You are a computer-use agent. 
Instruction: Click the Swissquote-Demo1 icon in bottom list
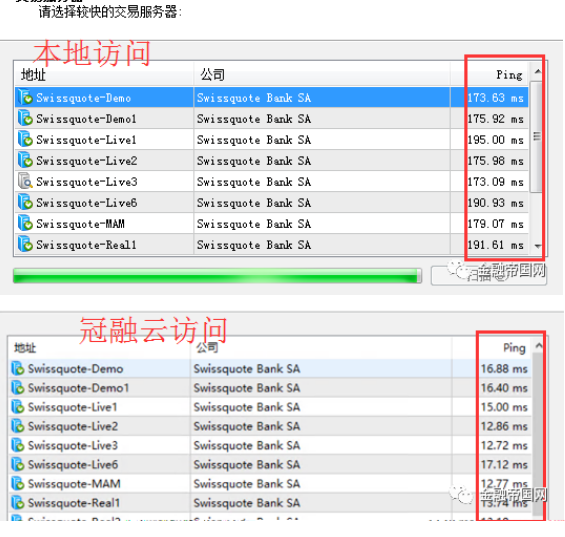[x=18, y=388]
